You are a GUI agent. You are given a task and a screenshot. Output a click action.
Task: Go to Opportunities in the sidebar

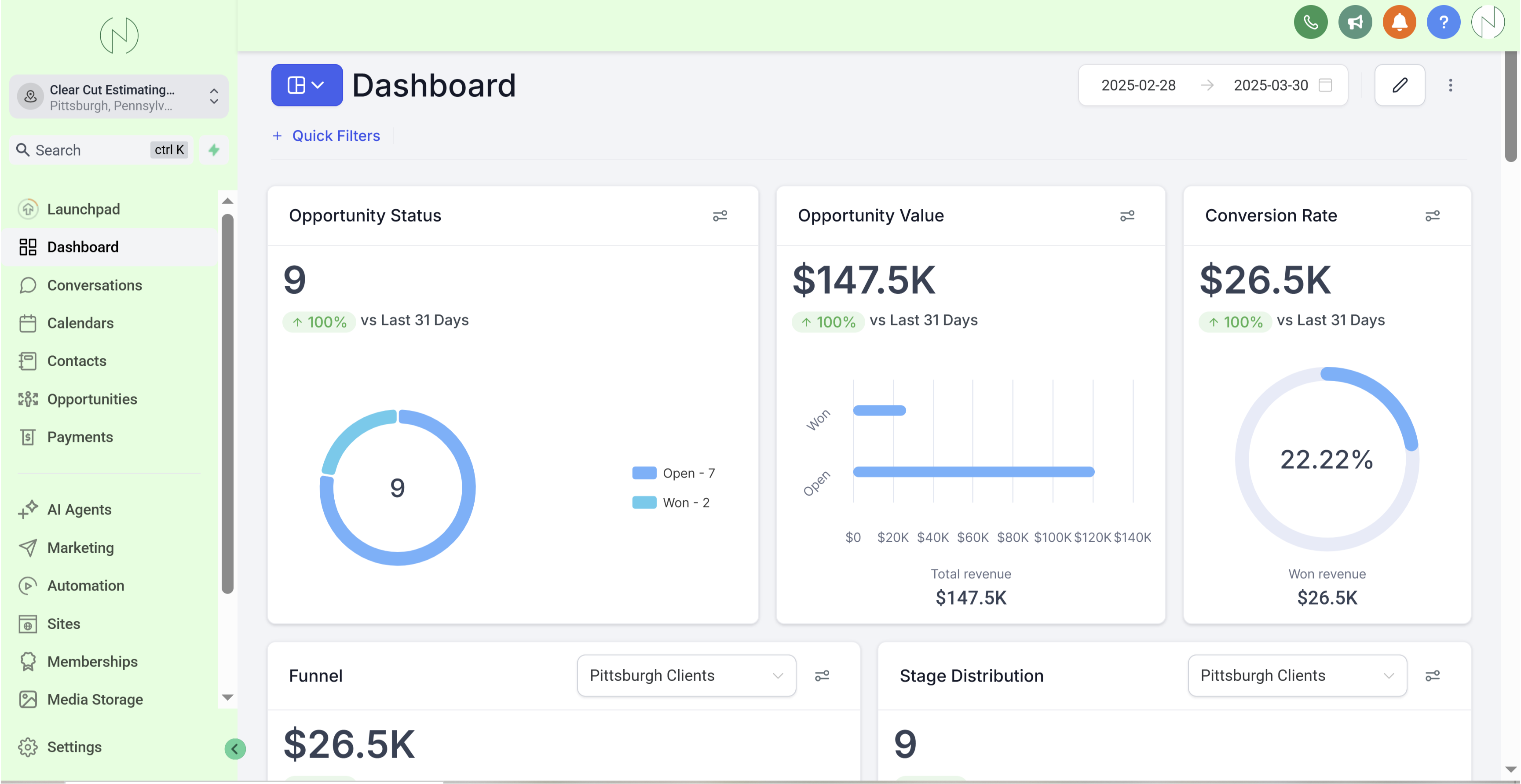[91, 399]
